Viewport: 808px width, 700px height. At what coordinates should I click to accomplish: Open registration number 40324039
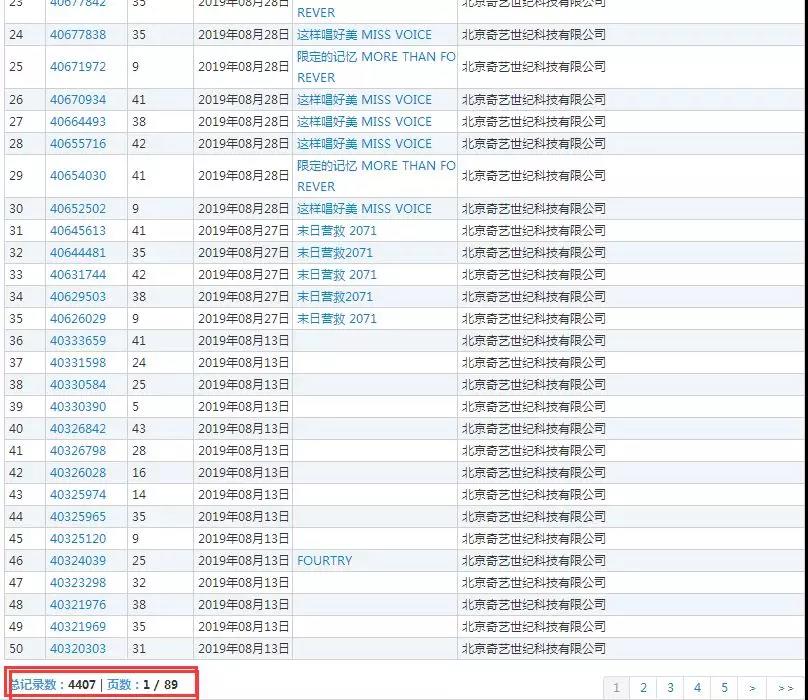(x=78, y=561)
